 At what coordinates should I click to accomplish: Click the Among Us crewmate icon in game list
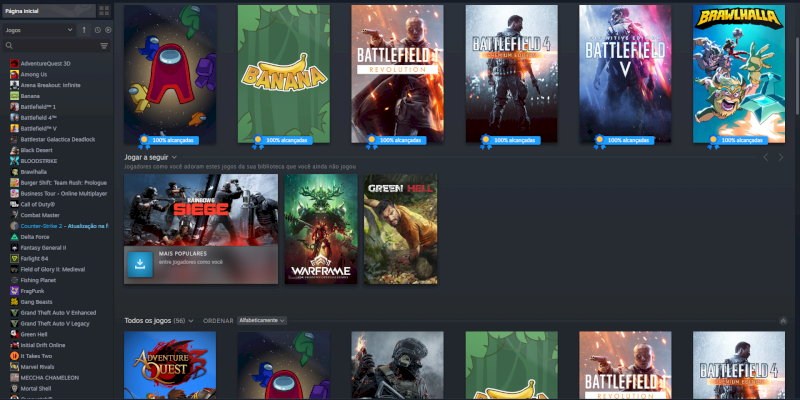point(14,74)
